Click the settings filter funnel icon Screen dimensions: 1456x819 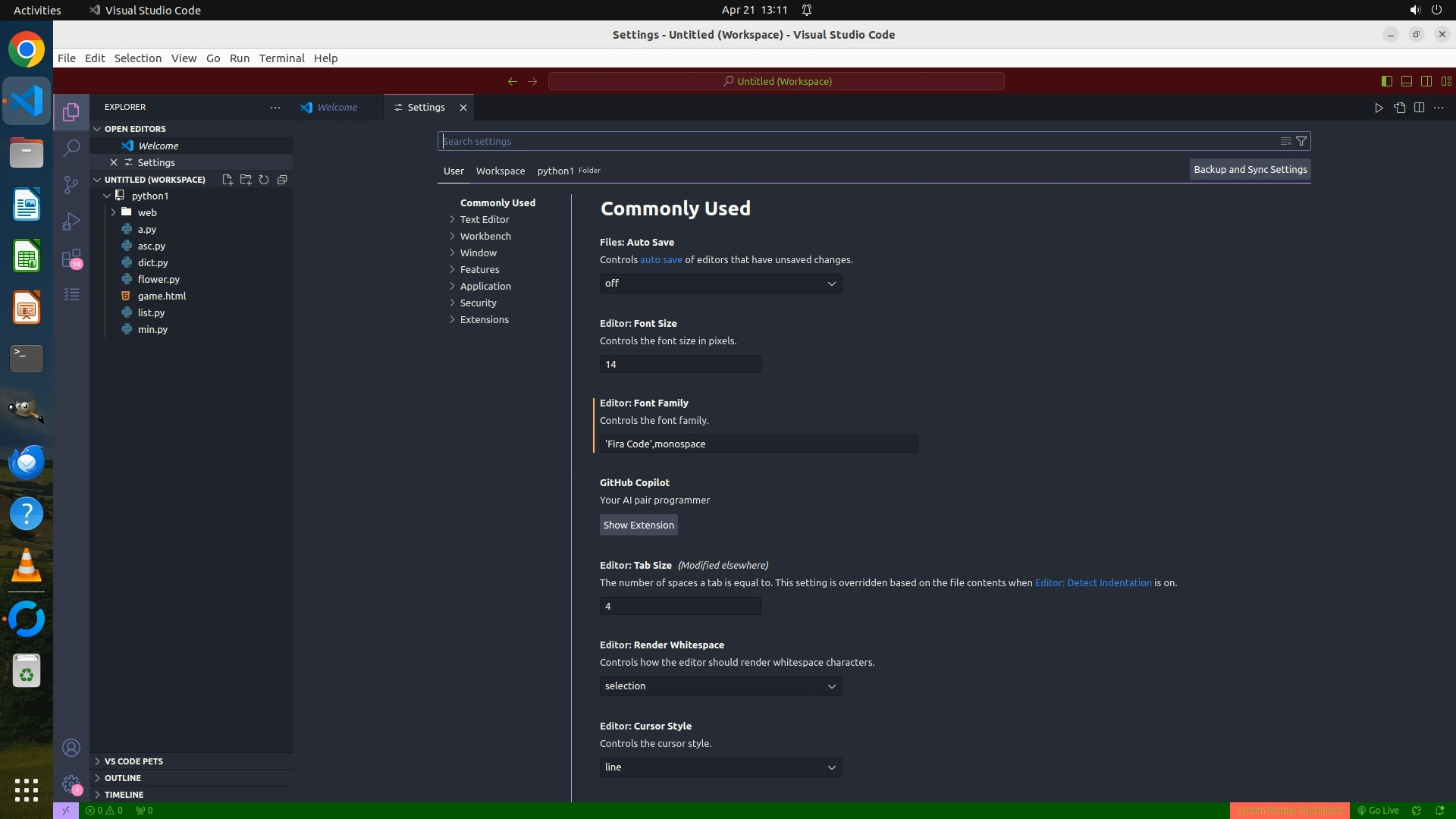tap(1301, 141)
